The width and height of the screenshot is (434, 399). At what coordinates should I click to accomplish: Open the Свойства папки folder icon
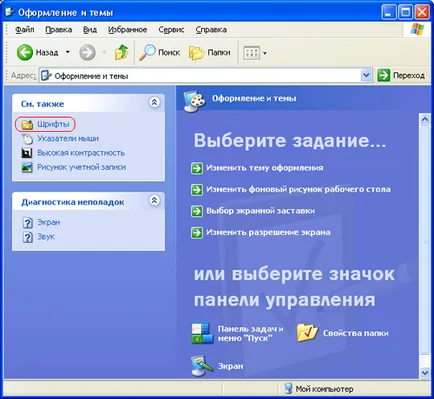tap(307, 333)
